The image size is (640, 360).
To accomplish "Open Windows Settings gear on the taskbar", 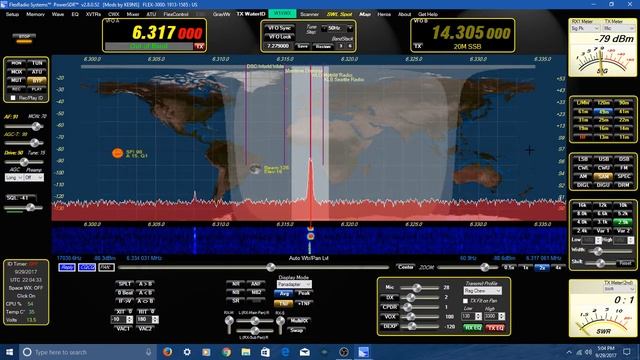I will pyautogui.click(x=187, y=352).
